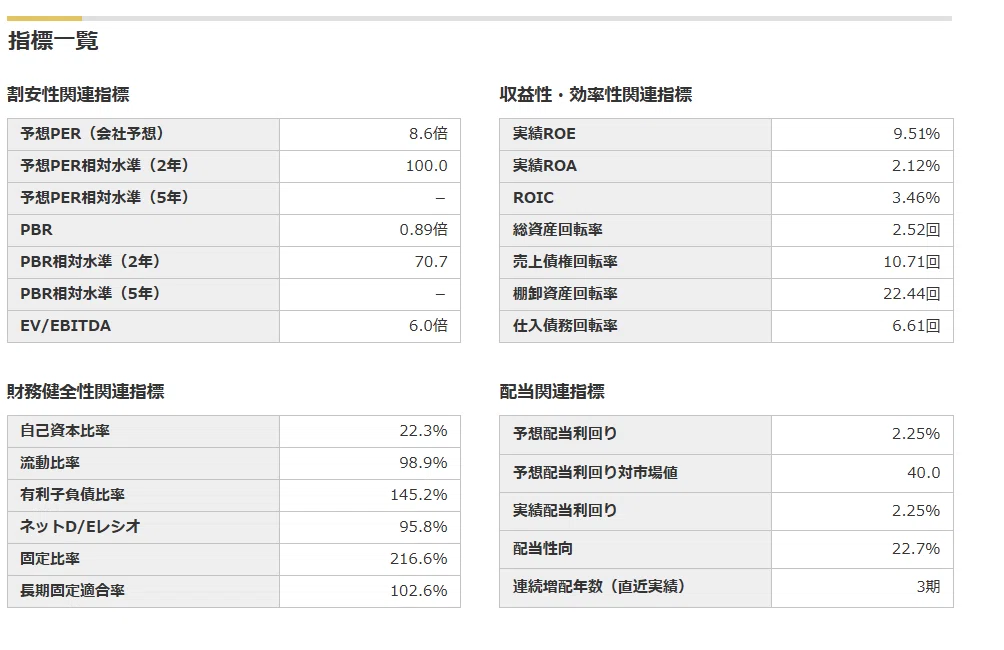Click the 指標一覧 heading
Image resolution: width=1004 pixels, height=650 pixels.
pos(53,41)
